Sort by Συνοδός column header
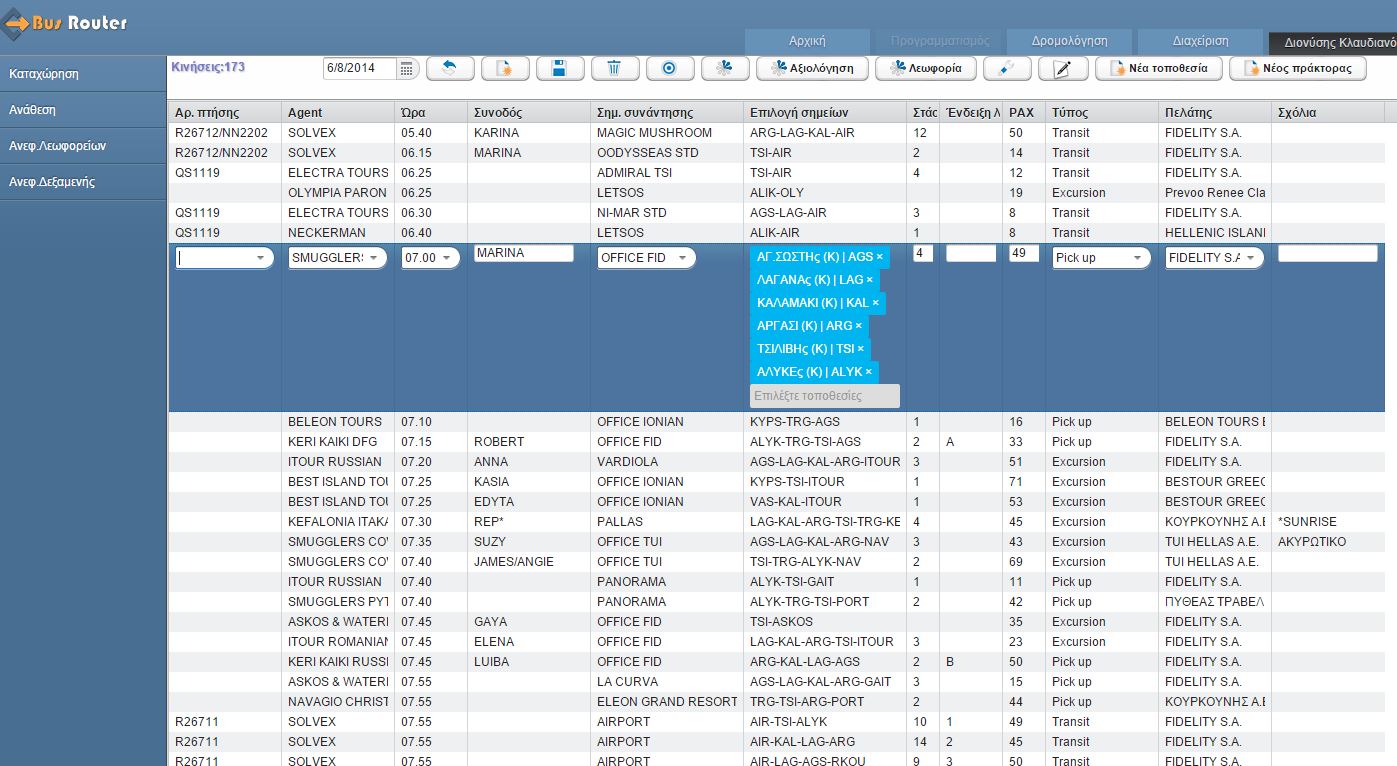This screenshot has width=1397, height=766. 529,112
